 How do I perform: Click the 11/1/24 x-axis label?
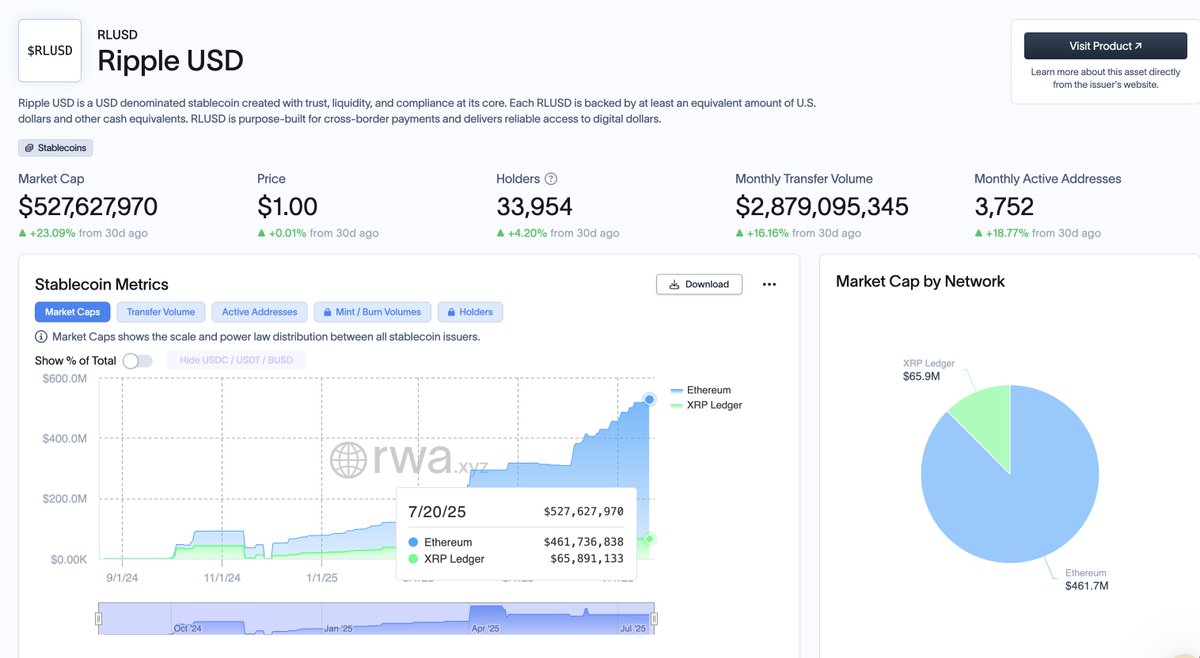[x=222, y=577]
